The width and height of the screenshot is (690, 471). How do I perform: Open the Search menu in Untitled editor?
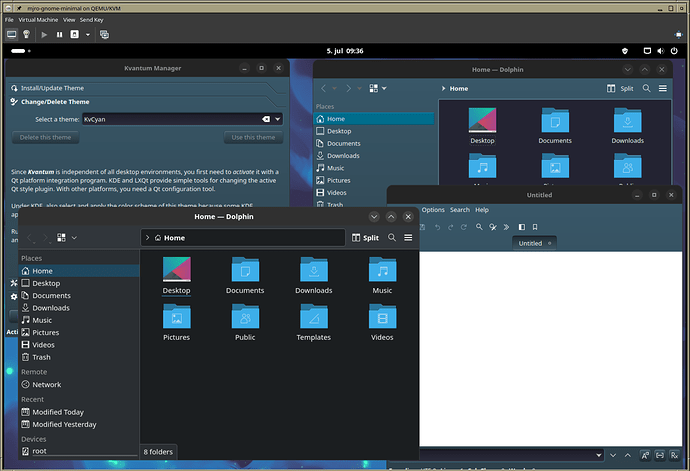tap(459, 210)
